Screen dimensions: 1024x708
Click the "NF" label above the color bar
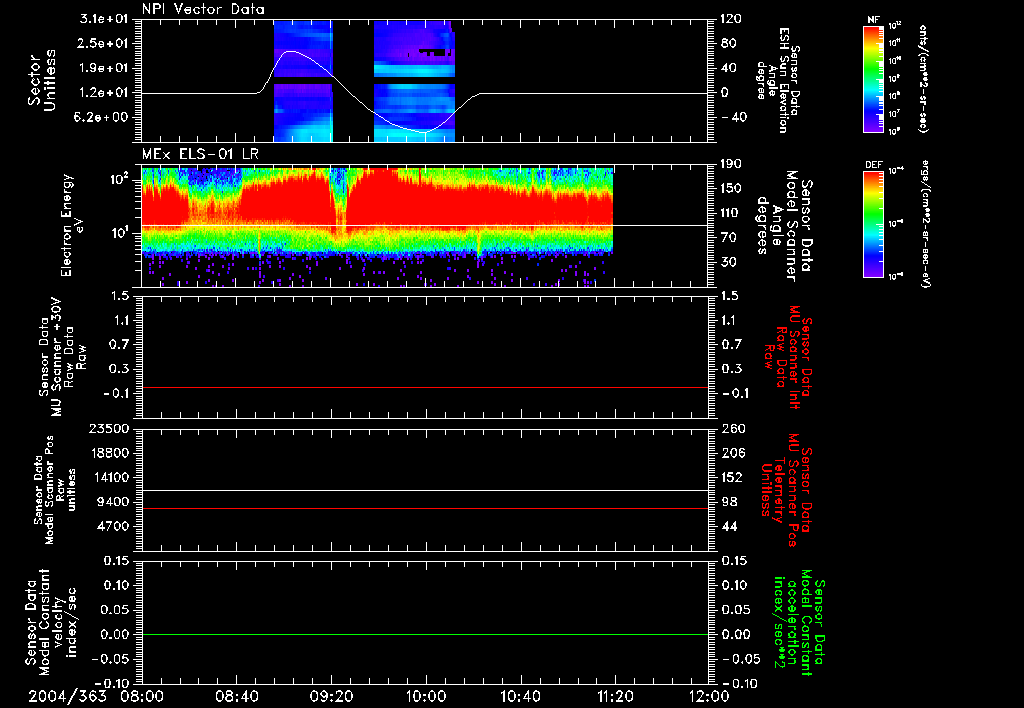pyautogui.click(x=873, y=20)
